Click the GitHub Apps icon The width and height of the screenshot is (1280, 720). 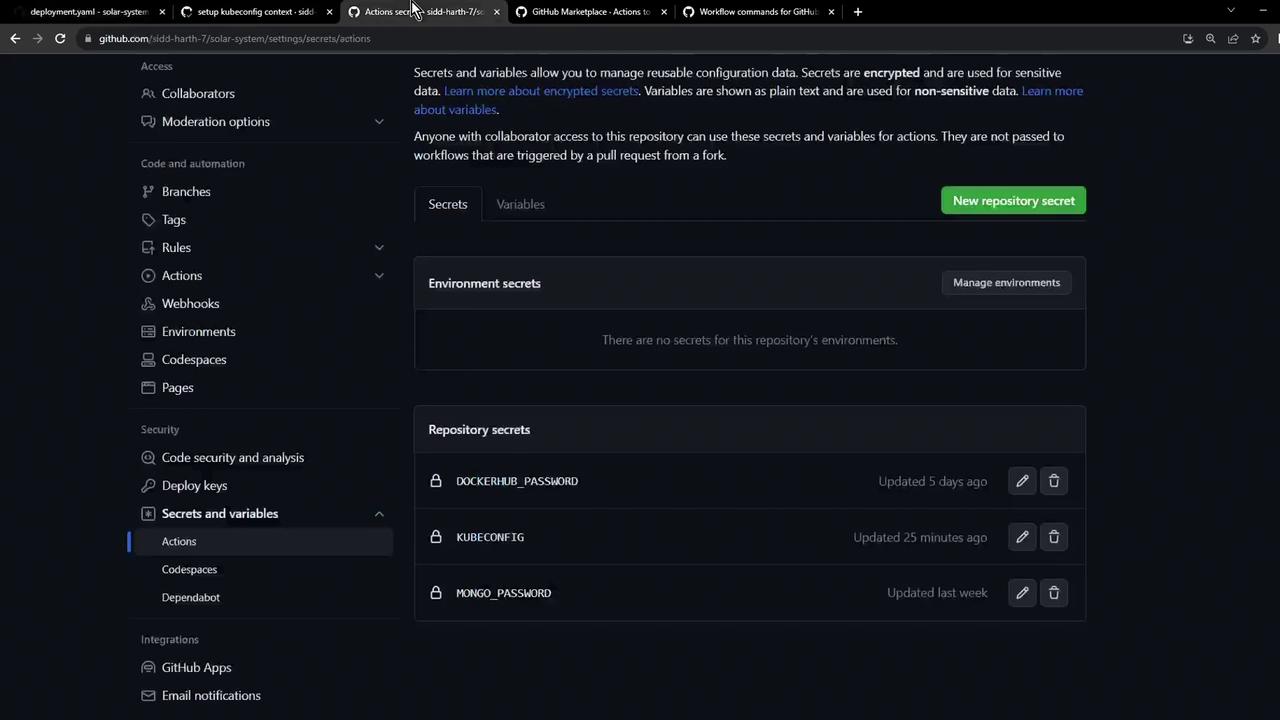point(148,668)
